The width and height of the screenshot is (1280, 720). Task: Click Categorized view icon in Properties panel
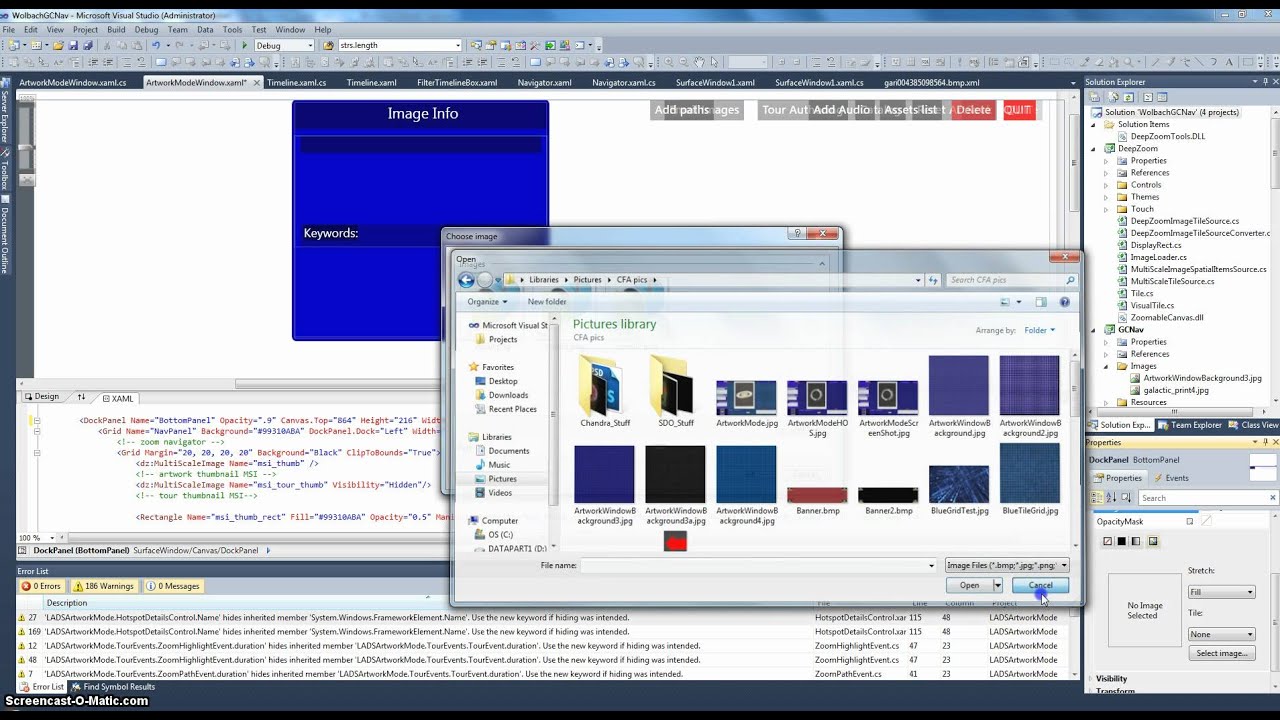tap(1098, 498)
